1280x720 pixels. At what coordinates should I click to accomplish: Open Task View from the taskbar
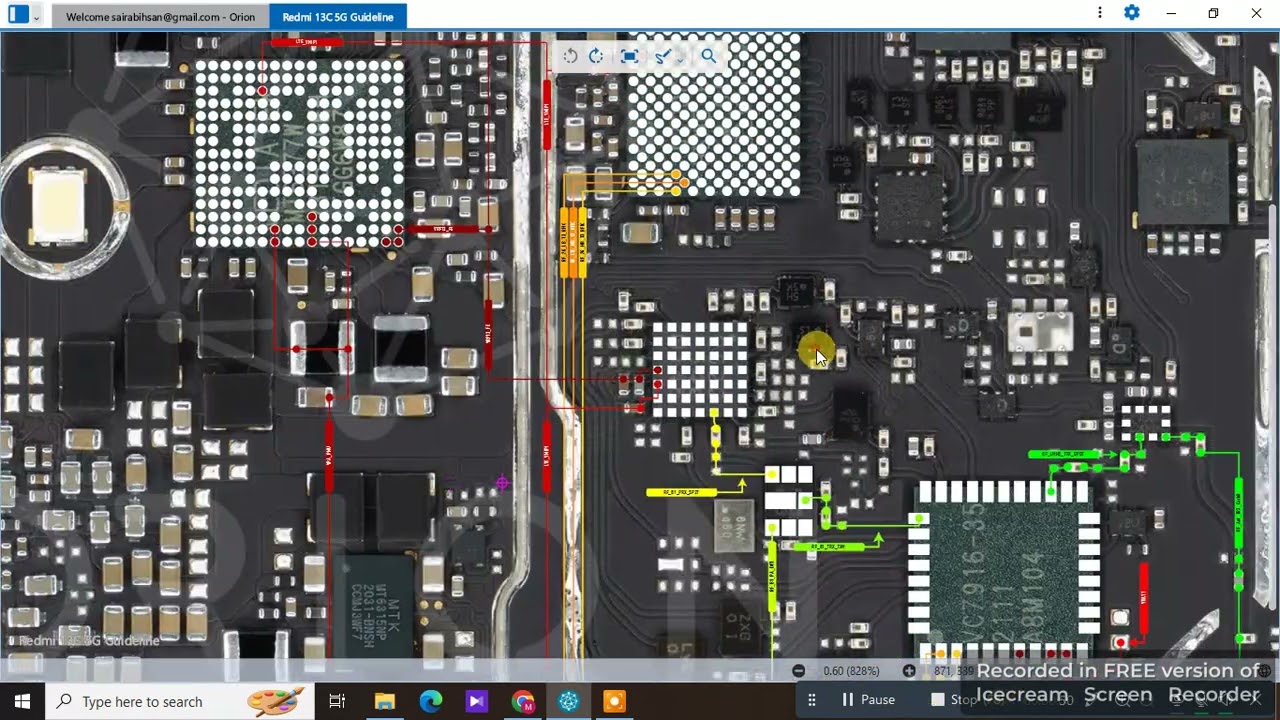click(337, 701)
